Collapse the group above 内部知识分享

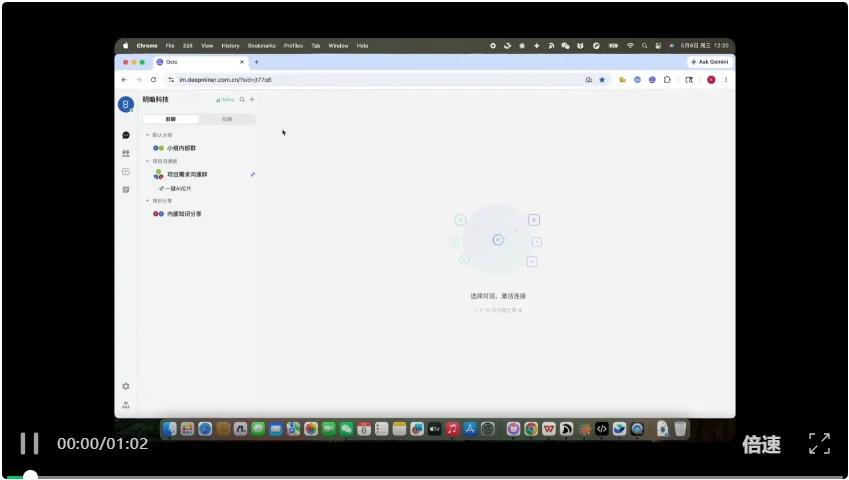coord(147,201)
